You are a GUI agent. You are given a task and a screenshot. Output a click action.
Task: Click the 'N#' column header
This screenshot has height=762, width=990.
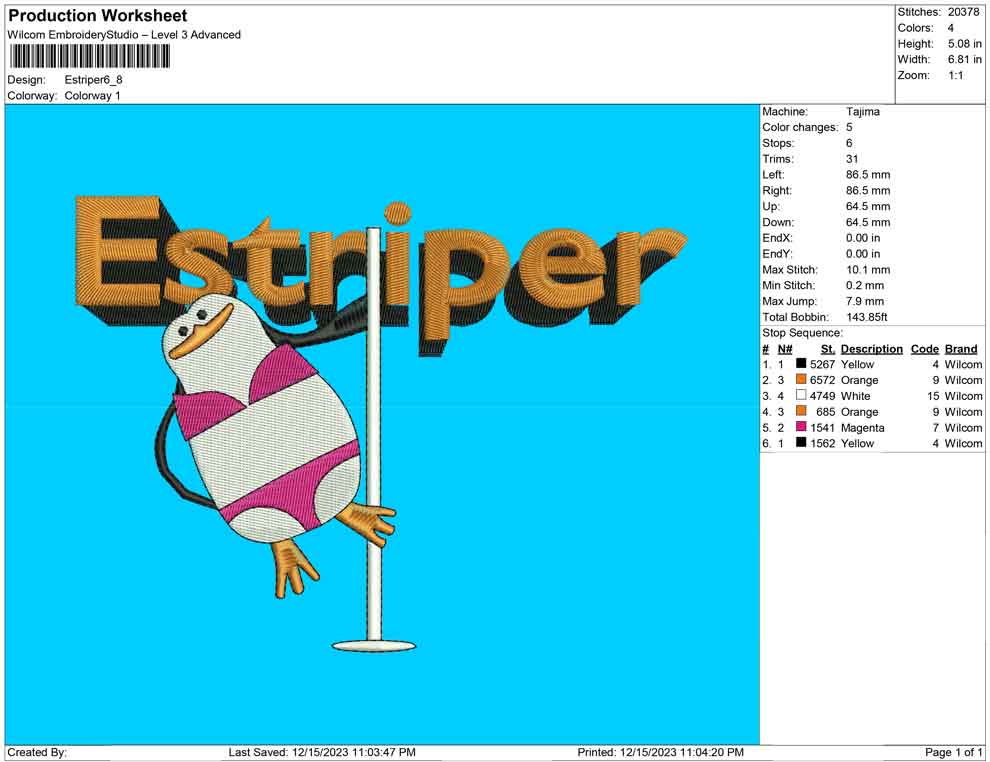tap(784, 349)
